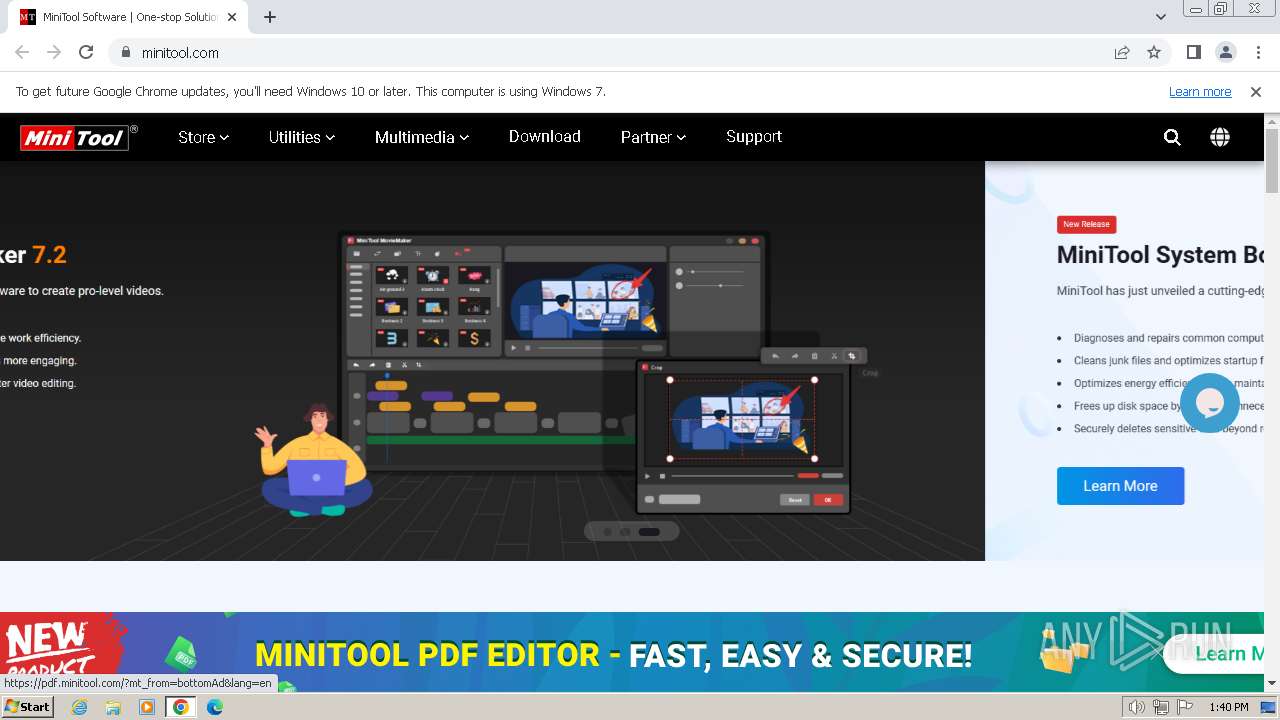This screenshot has width=1280, height=720.
Task: Close the MiniTool Software tab
Action: 233,17
